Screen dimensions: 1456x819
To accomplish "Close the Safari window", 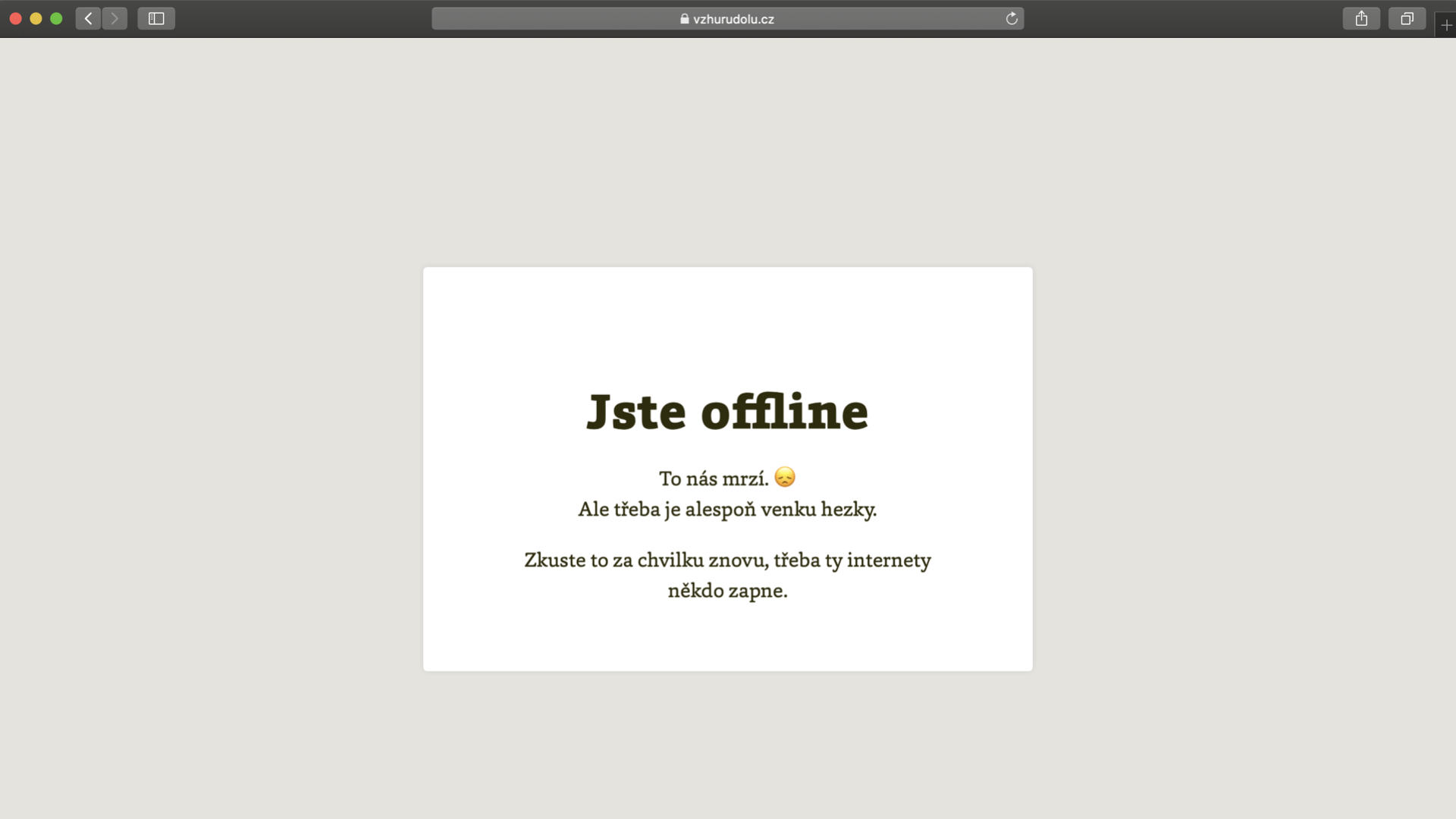I will (15, 19).
